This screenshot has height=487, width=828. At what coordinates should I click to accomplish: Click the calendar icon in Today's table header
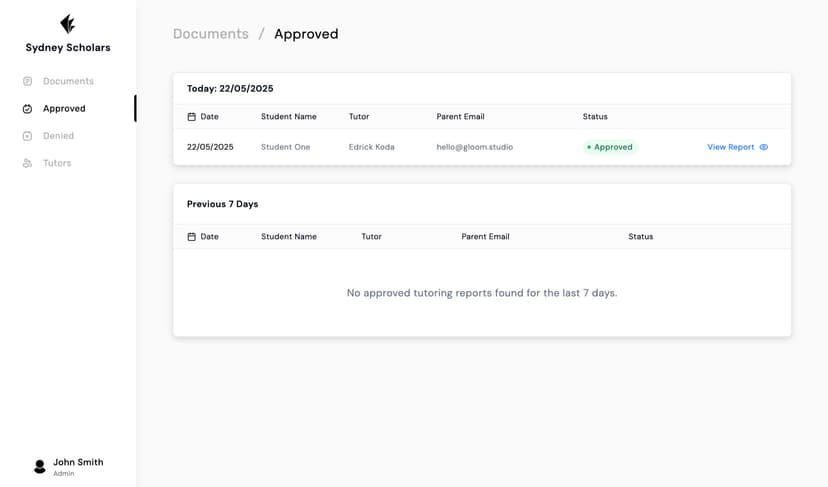pyautogui.click(x=192, y=117)
